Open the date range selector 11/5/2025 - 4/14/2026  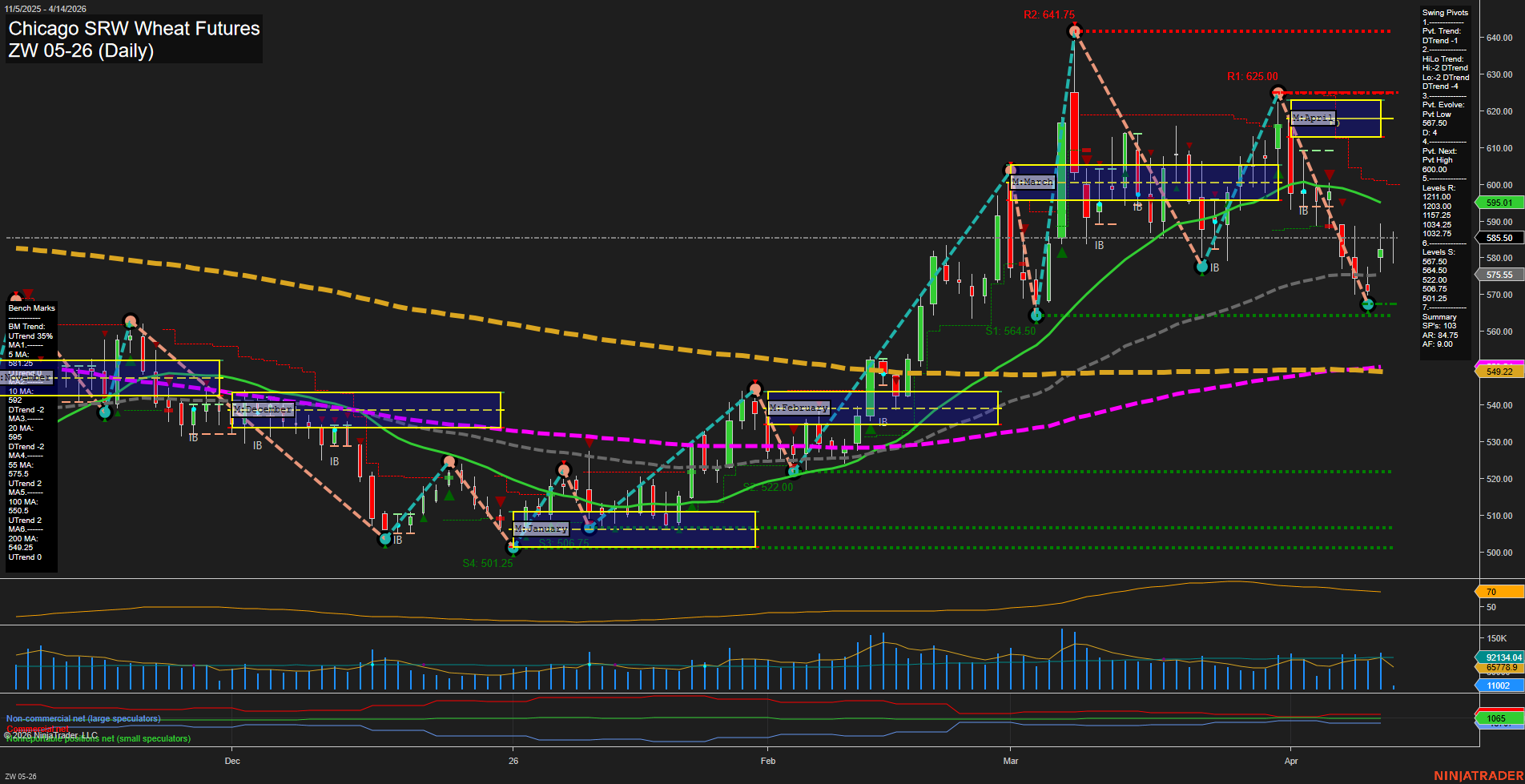(47, 9)
